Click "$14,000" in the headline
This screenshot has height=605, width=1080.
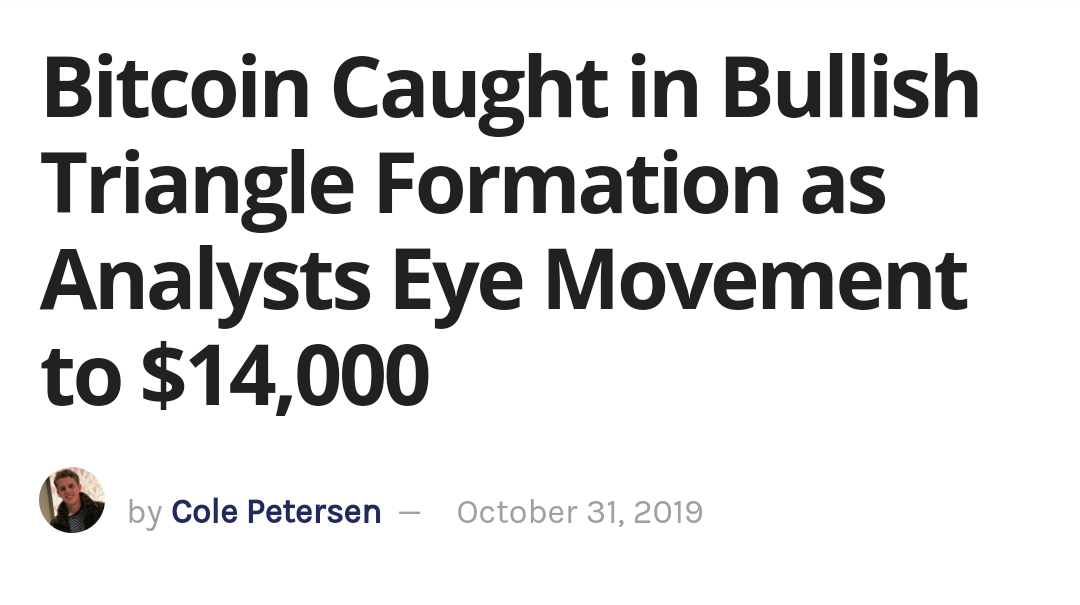(285, 378)
